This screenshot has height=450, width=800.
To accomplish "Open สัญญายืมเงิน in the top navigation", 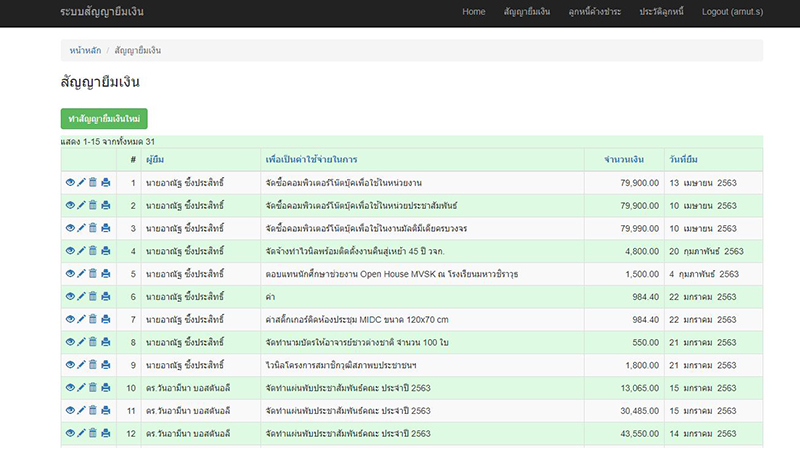I will coord(527,12).
